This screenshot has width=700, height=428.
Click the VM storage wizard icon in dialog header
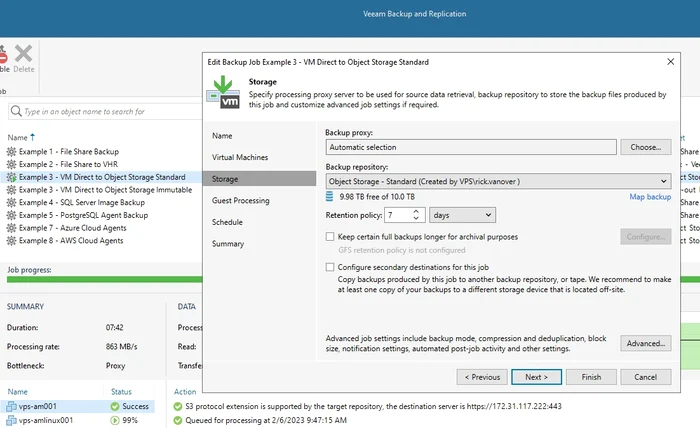click(x=223, y=92)
